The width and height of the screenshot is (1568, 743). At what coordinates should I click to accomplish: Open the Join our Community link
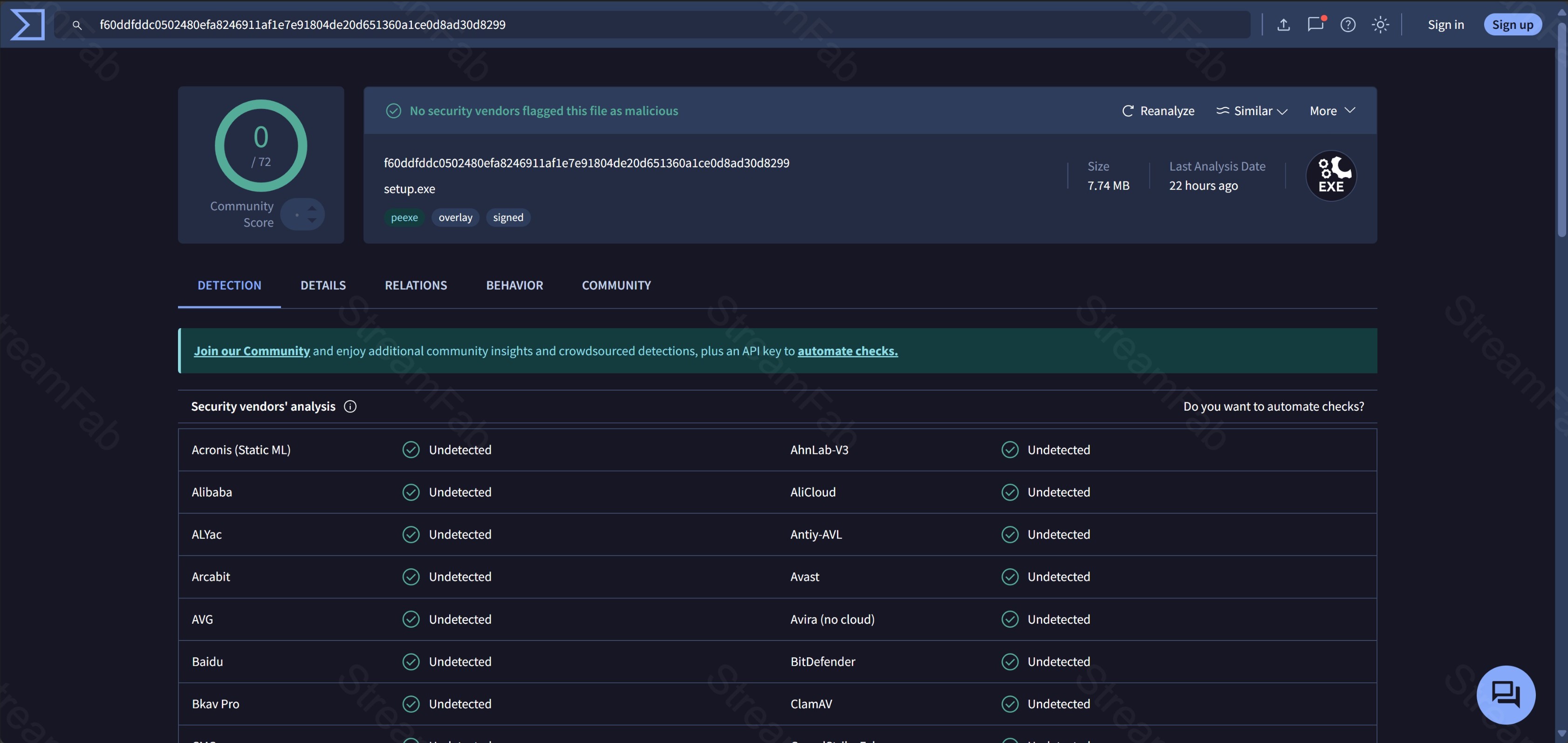point(252,351)
